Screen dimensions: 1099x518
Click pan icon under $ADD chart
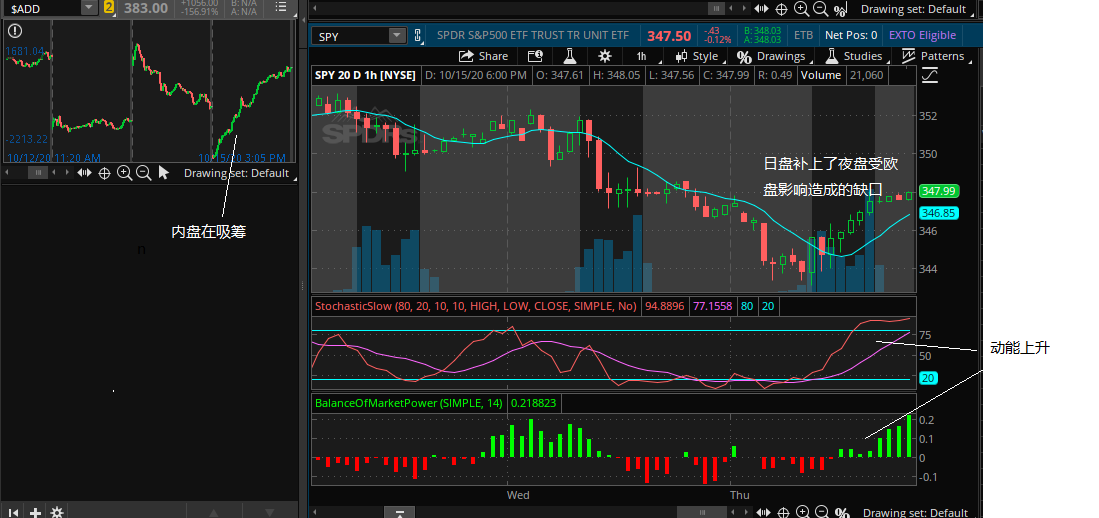coord(84,172)
